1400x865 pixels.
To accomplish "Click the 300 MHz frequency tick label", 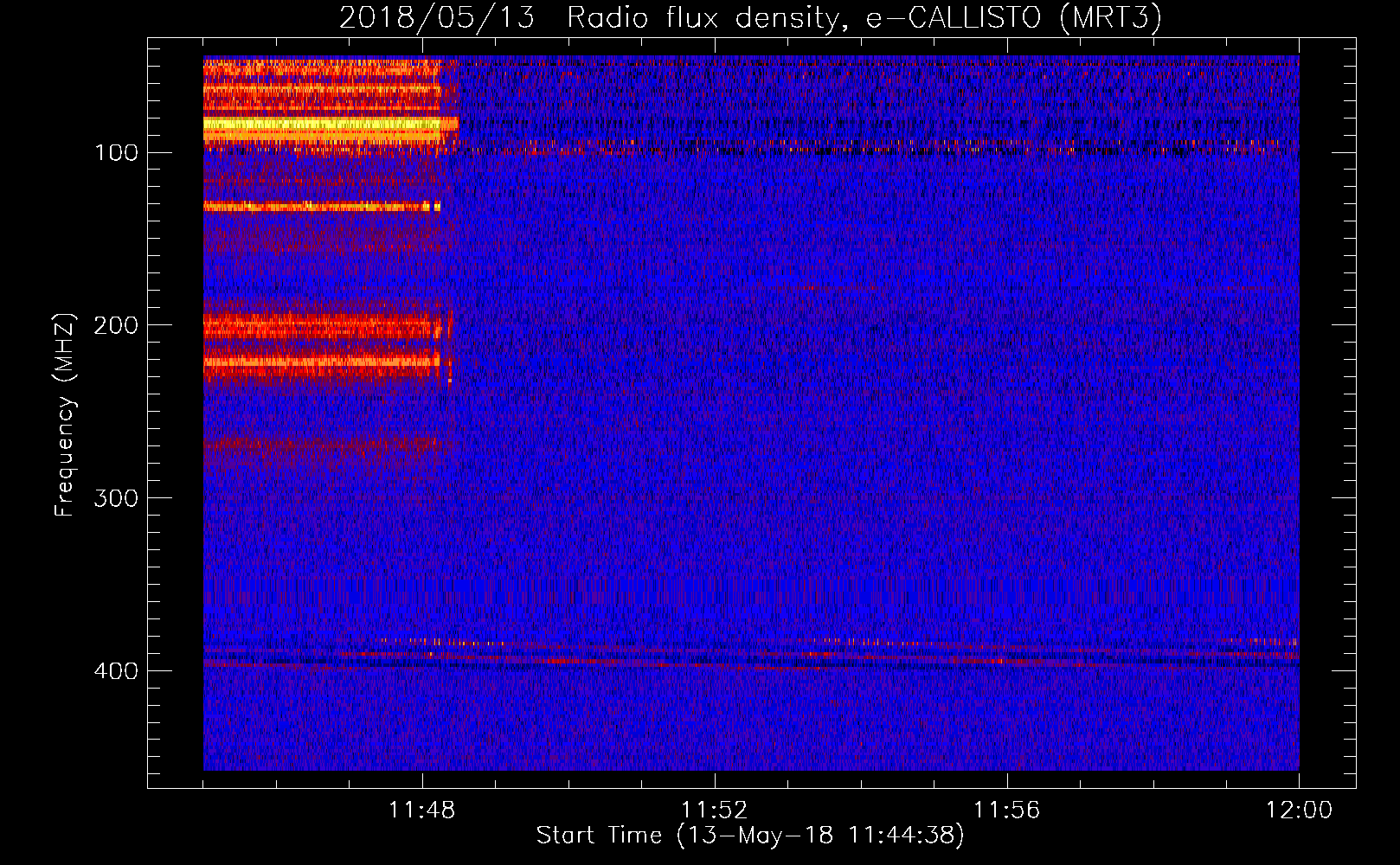I will [117, 498].
